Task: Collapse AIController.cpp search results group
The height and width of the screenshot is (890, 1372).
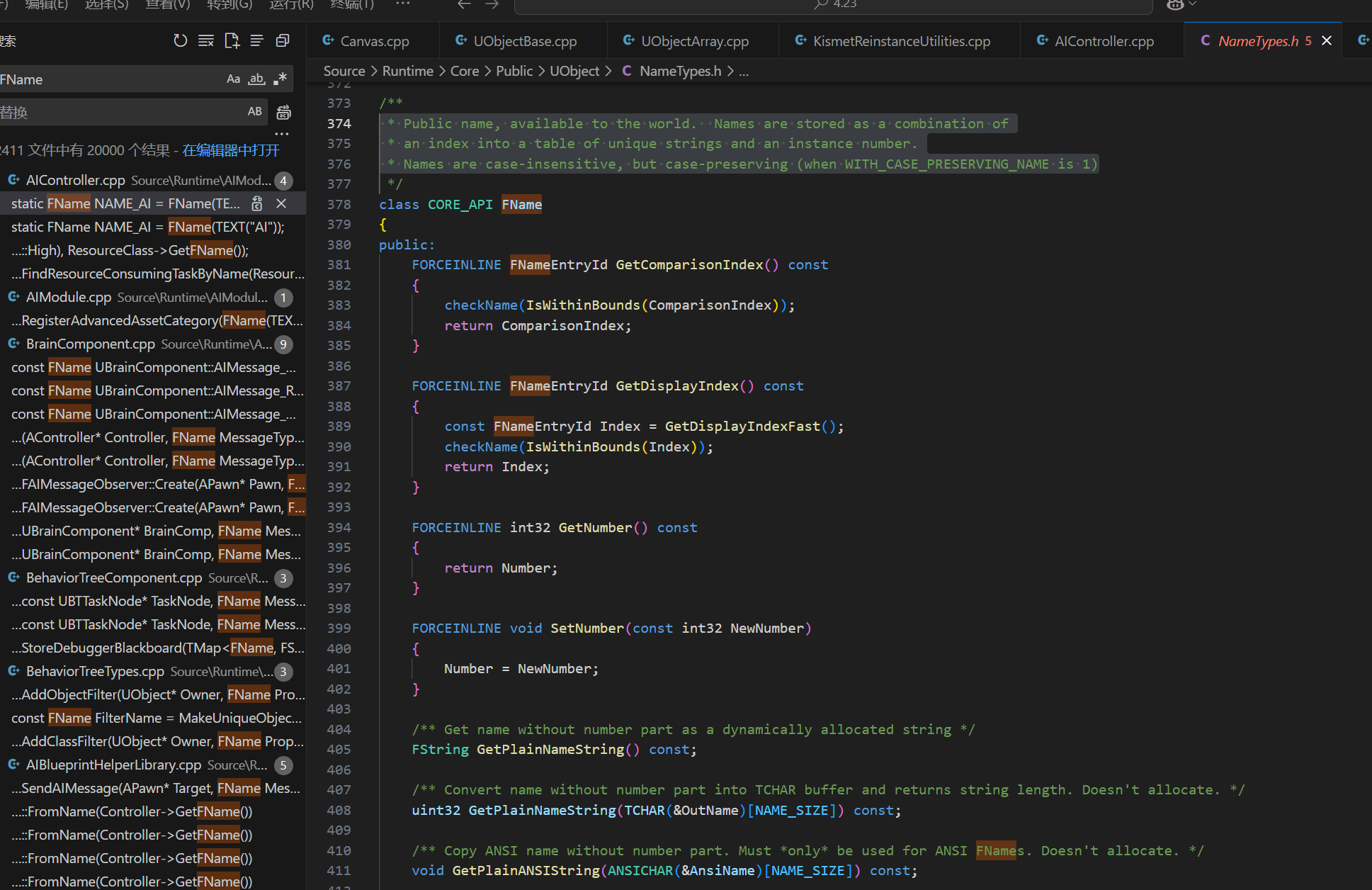Action: 75,181
